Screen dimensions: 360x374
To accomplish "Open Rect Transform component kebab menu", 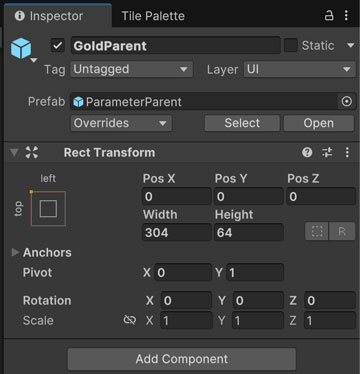I will pos(347,153).
